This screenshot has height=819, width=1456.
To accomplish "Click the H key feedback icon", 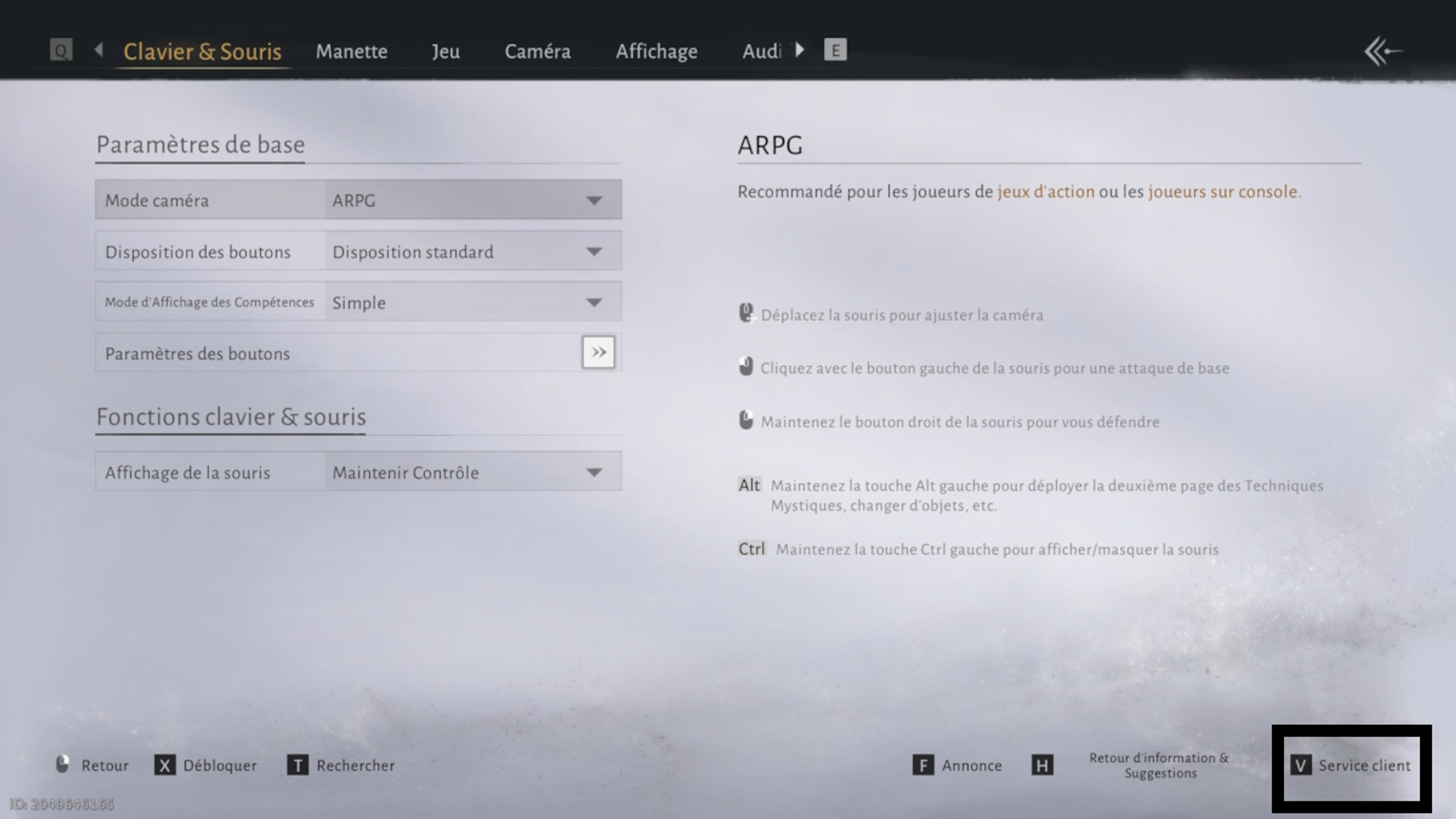I will point(1042,765).
